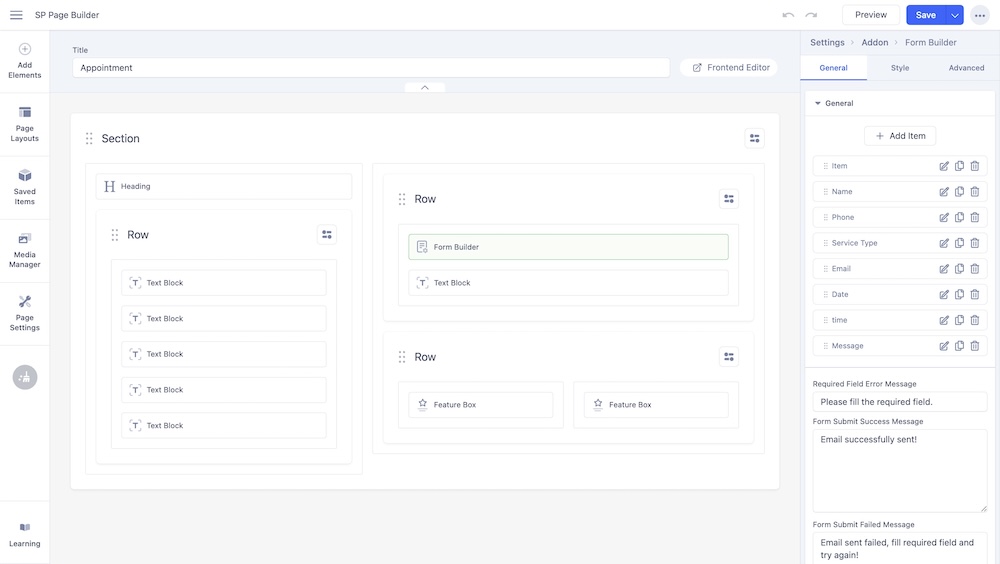Click the Title input field
1000x564 pixels.
(370, 68)
